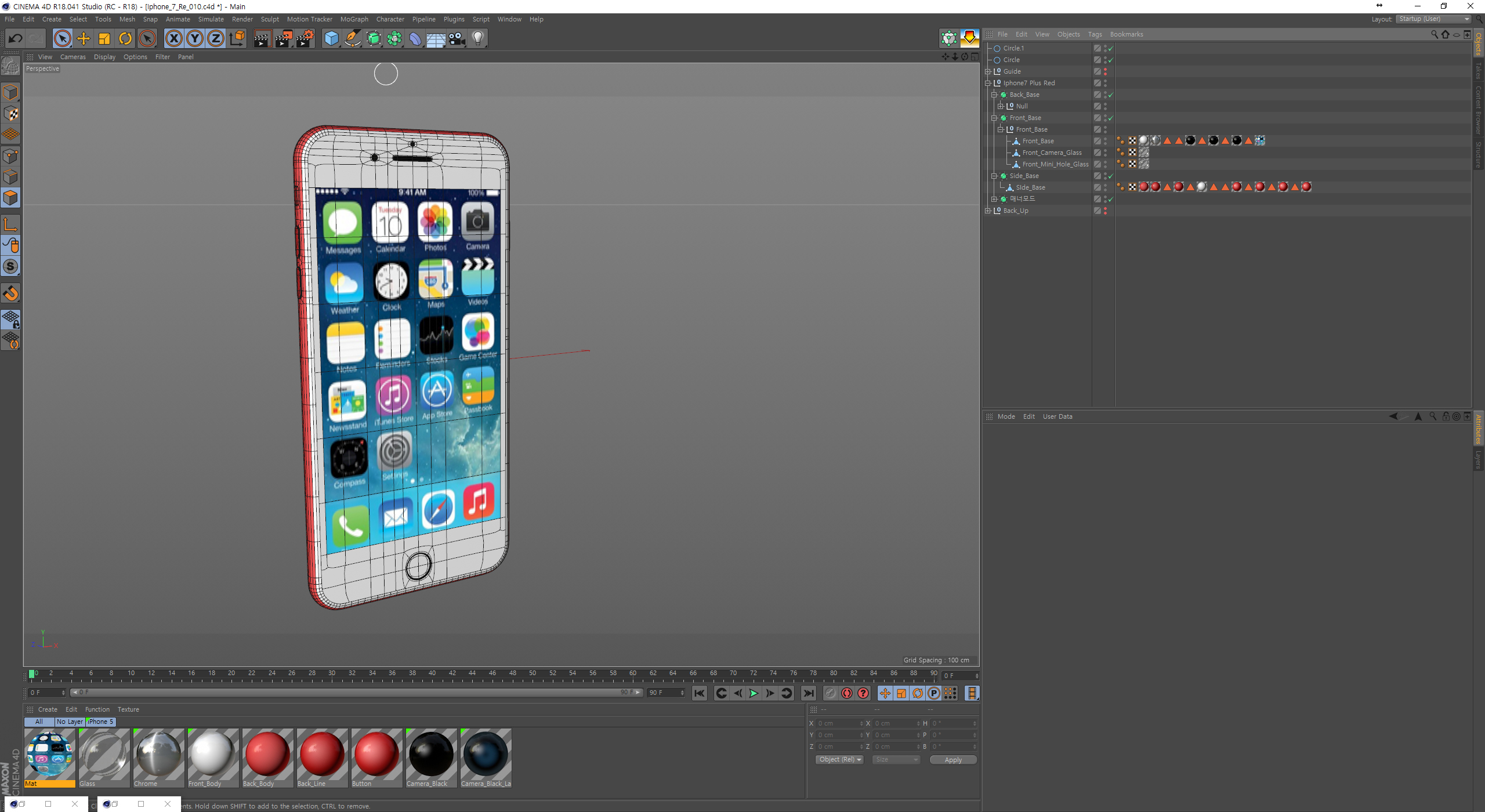This screenshot has height=812, width=1485.
Task: Activate the Move tool
Action: click(84, 39)
